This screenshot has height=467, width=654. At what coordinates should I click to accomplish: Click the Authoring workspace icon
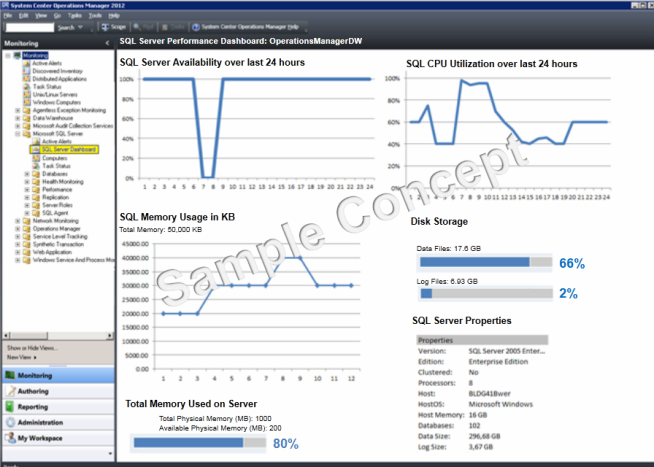(x=10, y=391)
